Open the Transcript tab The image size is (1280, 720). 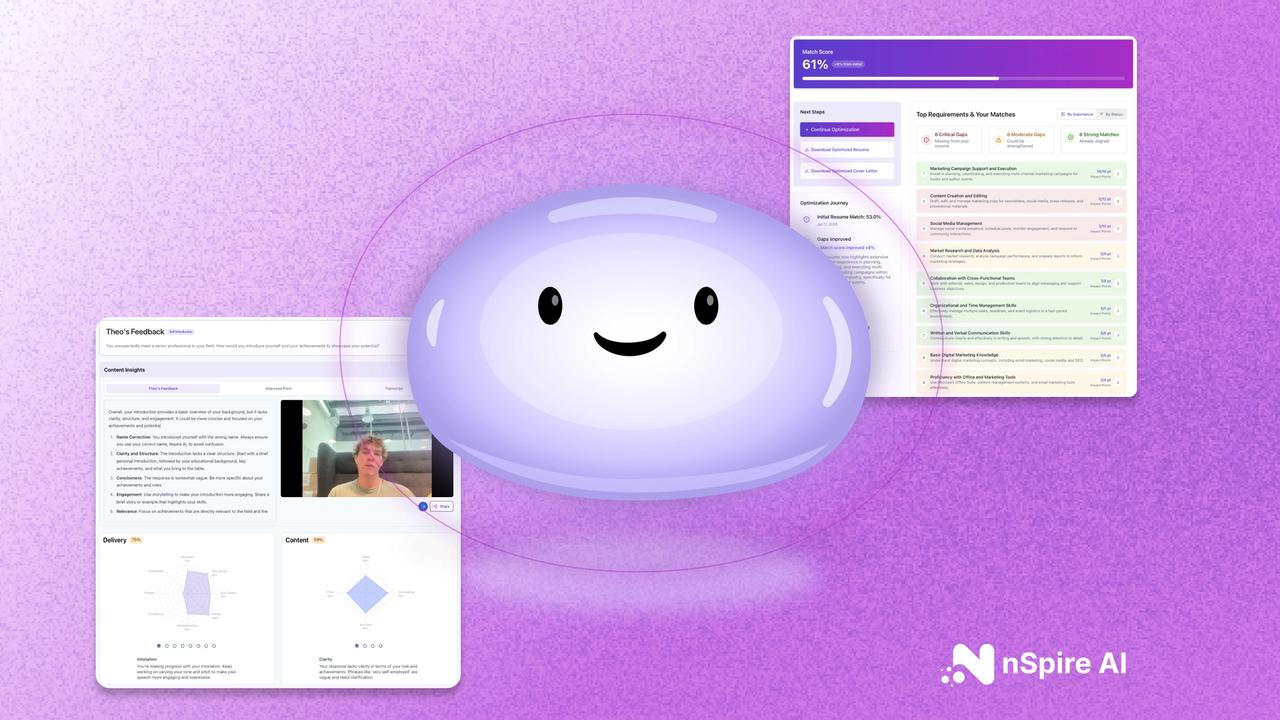pyautogui.click(x=394, y=388)
